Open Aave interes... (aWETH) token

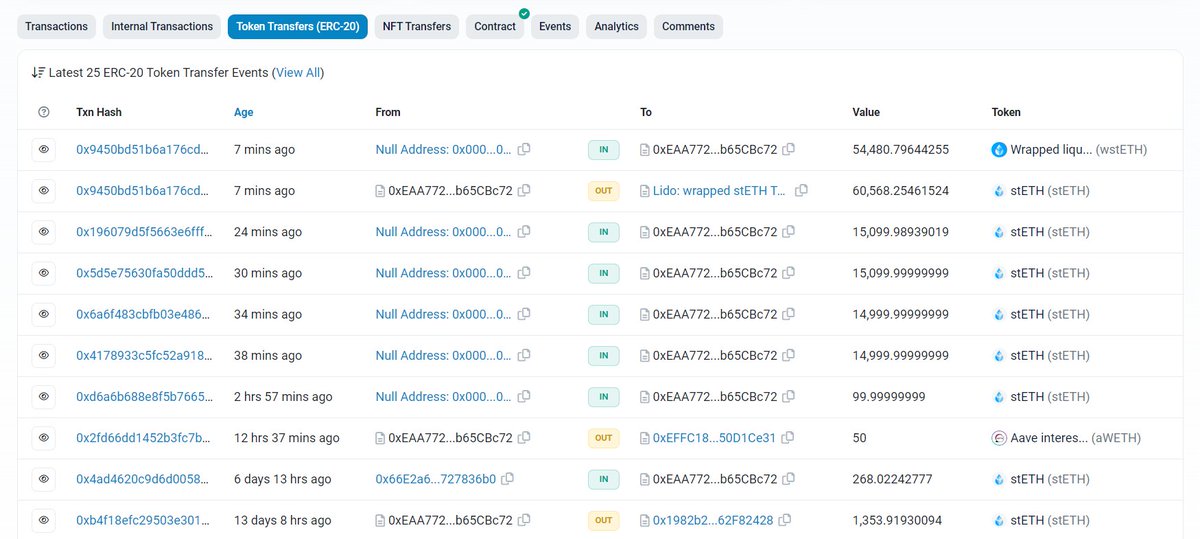point(1076,438)
